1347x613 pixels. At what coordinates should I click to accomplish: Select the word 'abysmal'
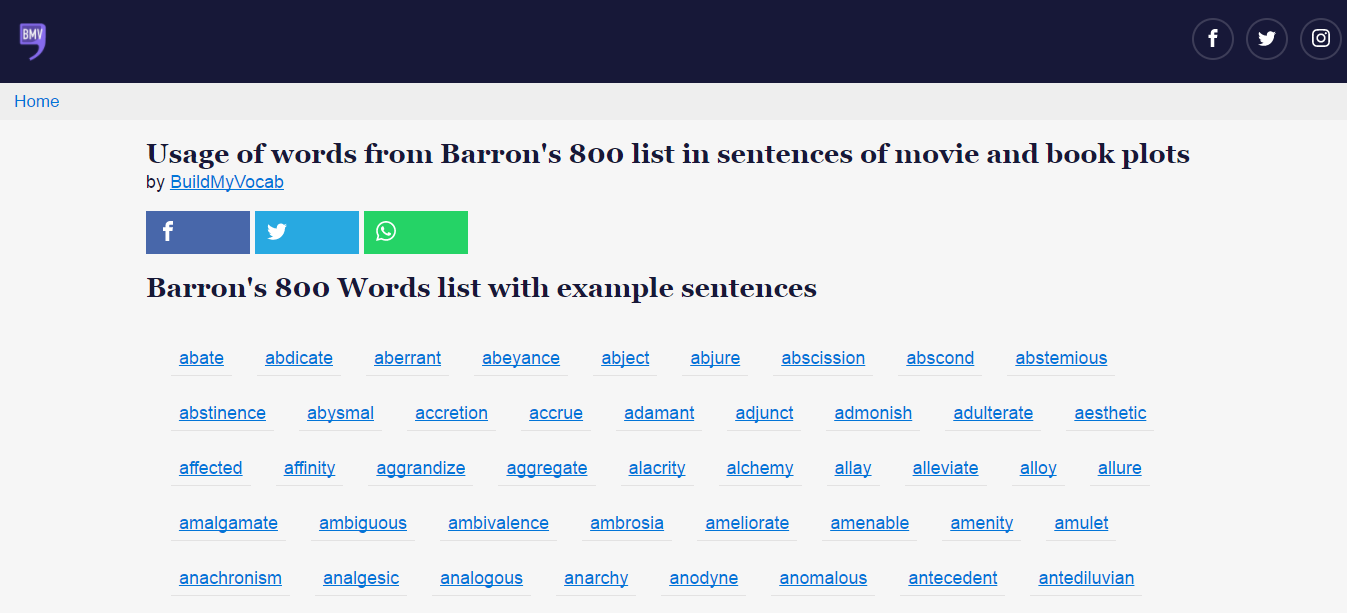[340, 413]
